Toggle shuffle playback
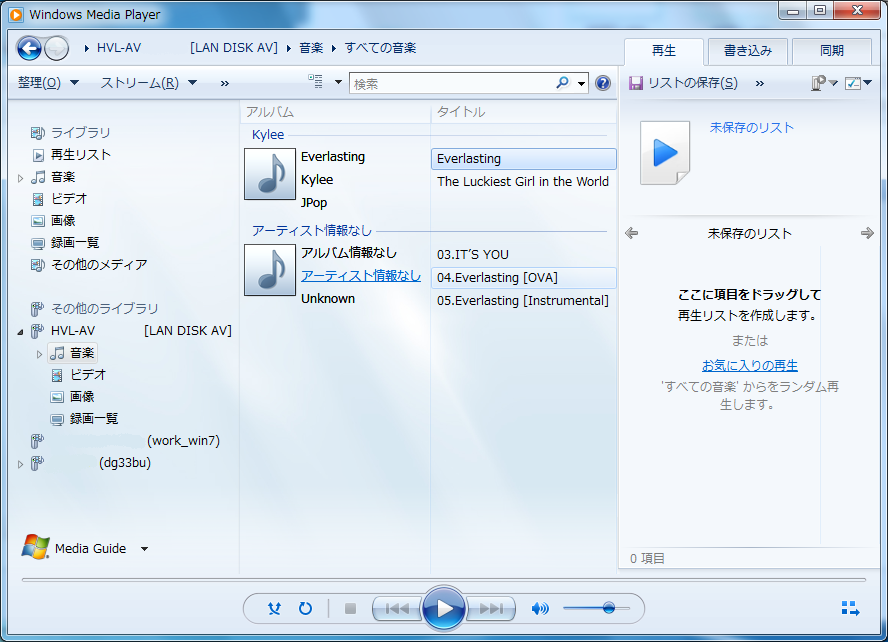The height and width of the screenshot is (642, 888). (x=274, y=609)
